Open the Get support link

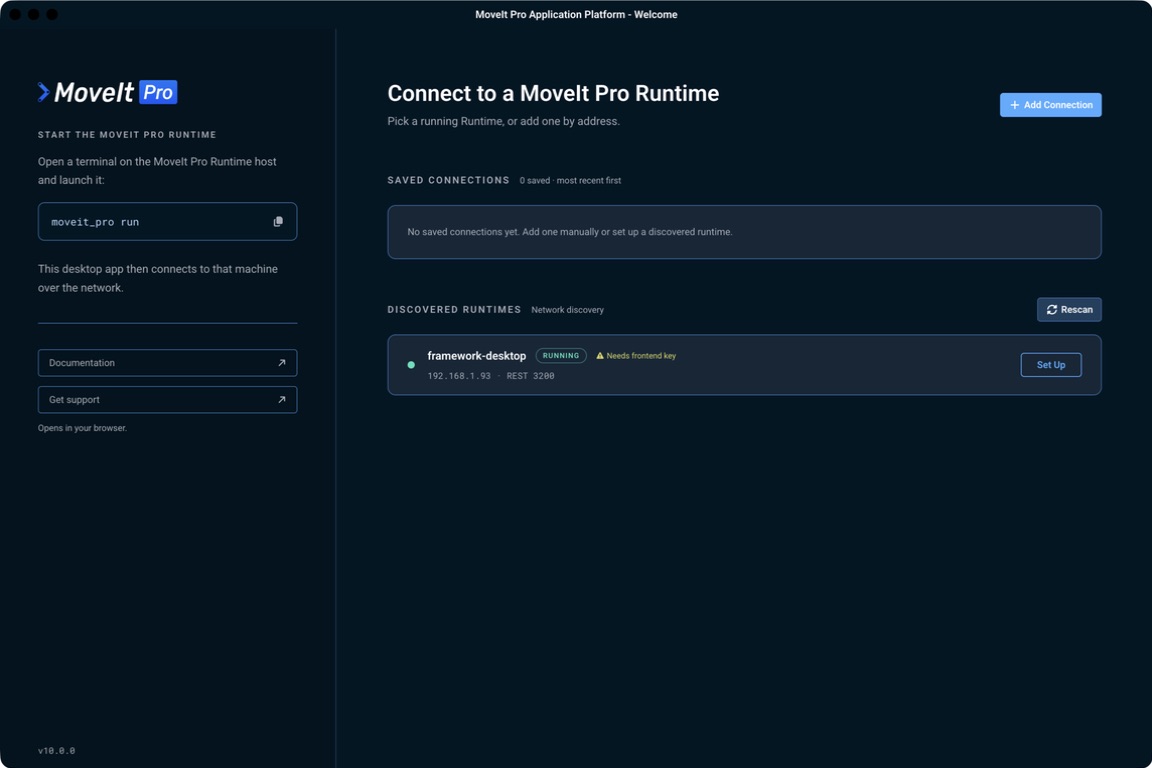168,400
